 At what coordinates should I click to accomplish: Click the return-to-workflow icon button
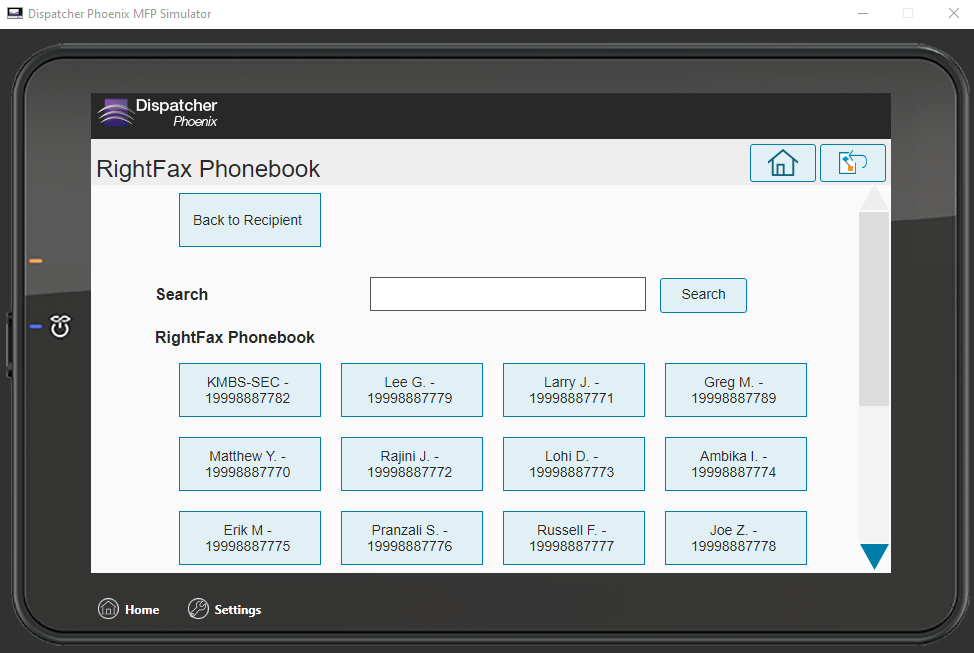[x=852, y=163]
